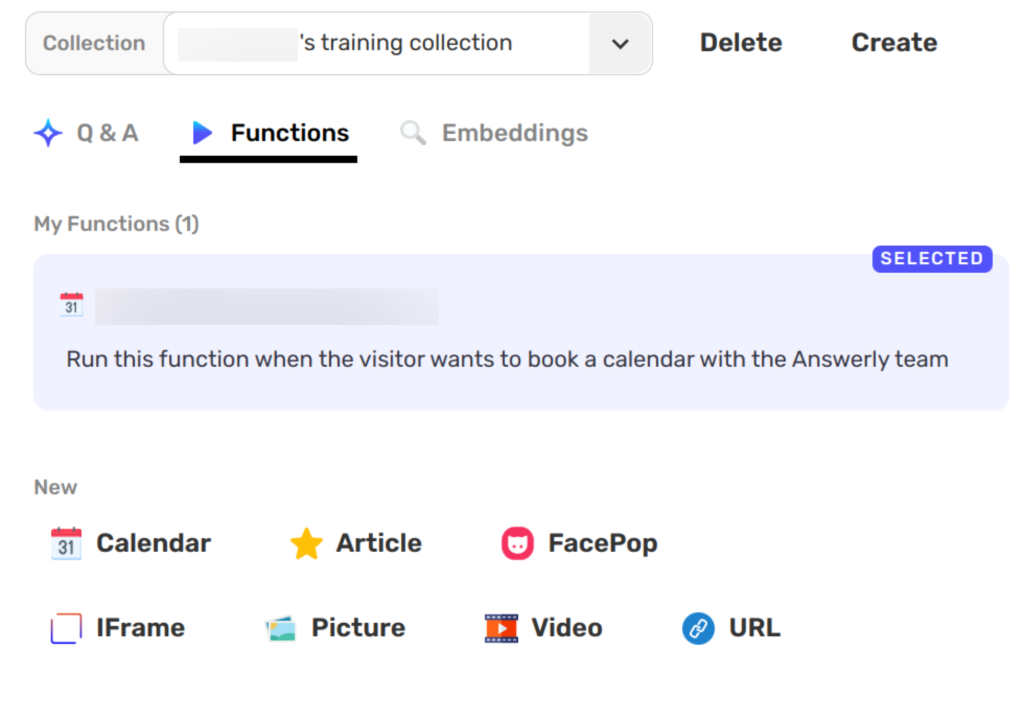Click the Picture icon
Image resolution: width=1024 pixels, height=721 pixels.
[x=281, y=628]
